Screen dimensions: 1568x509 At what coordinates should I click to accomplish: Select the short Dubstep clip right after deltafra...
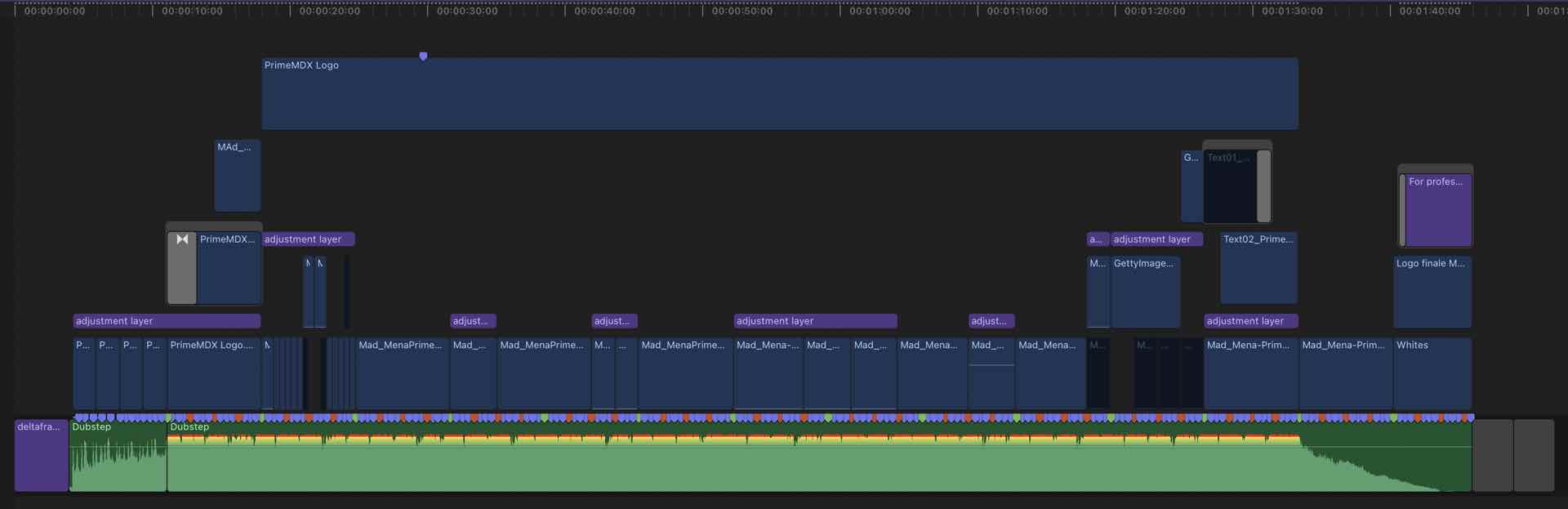118,455
